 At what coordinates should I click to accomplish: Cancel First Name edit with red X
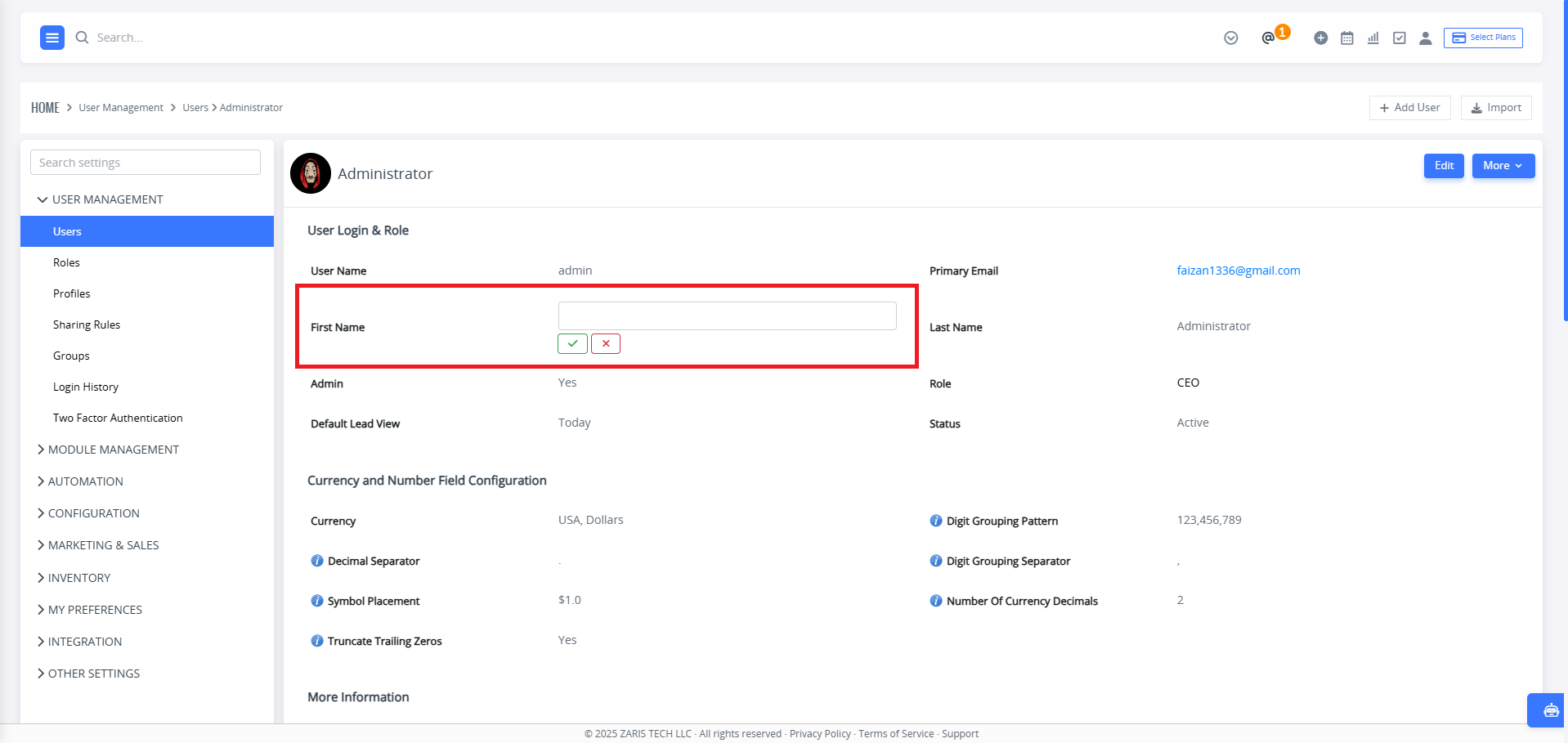pyautogui.click(x=606, y=343)
